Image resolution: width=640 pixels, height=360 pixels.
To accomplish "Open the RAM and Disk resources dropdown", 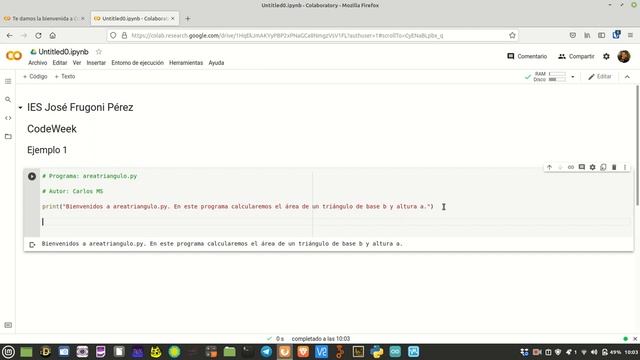I will pyautogui.click(x=573, y=77).
